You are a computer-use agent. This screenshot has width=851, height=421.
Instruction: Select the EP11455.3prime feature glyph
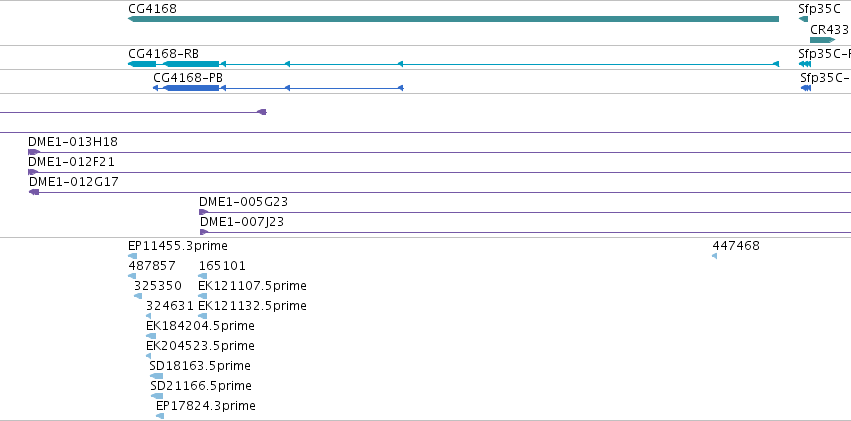coord(132,256)
